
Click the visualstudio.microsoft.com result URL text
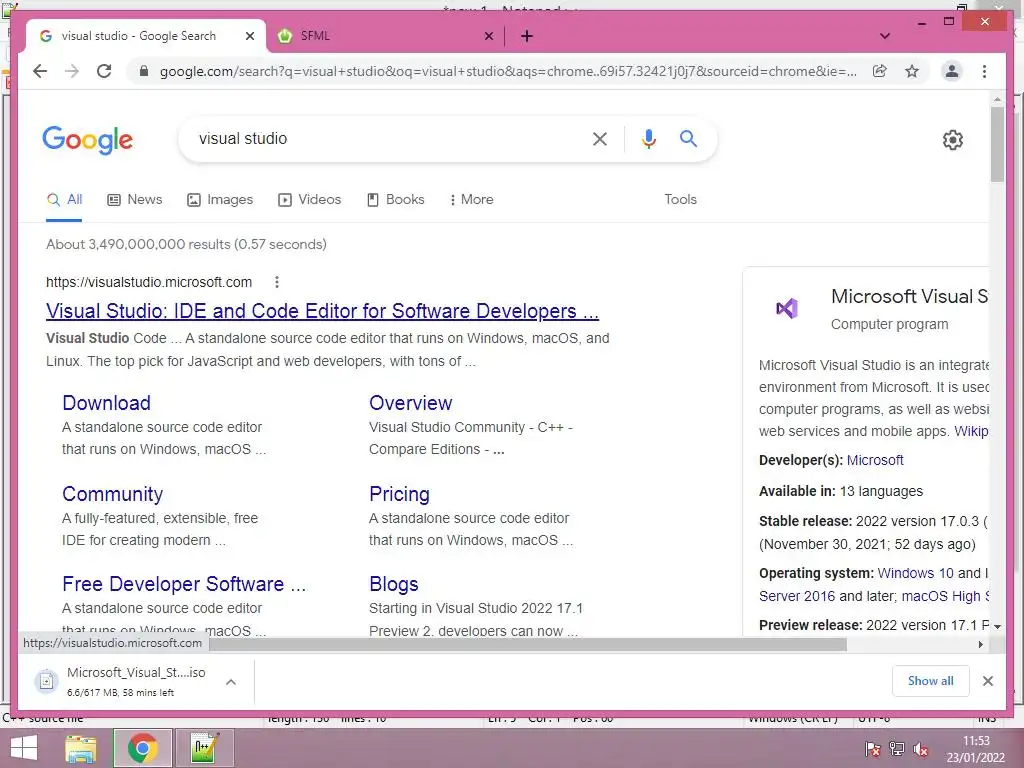[x=149, y=282]
